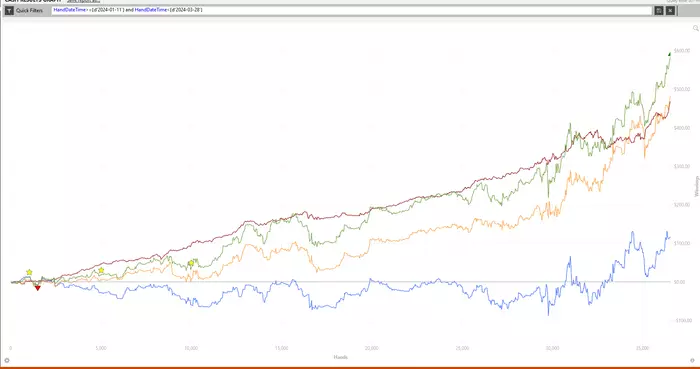Open the Quick Filters panel

29,10
